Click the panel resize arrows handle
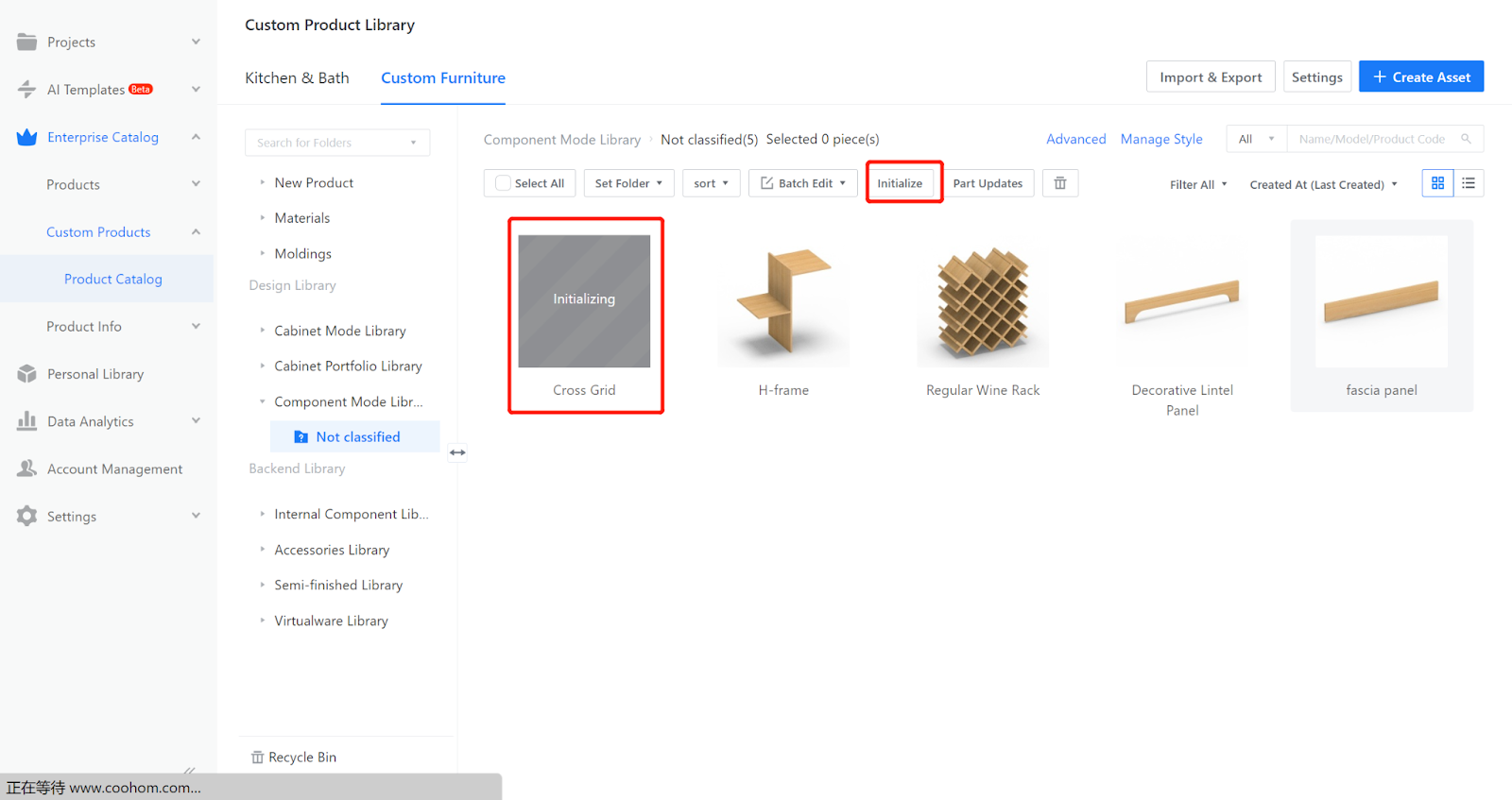The height and width of the screenshot is (800, 1512). pos(457,452)
